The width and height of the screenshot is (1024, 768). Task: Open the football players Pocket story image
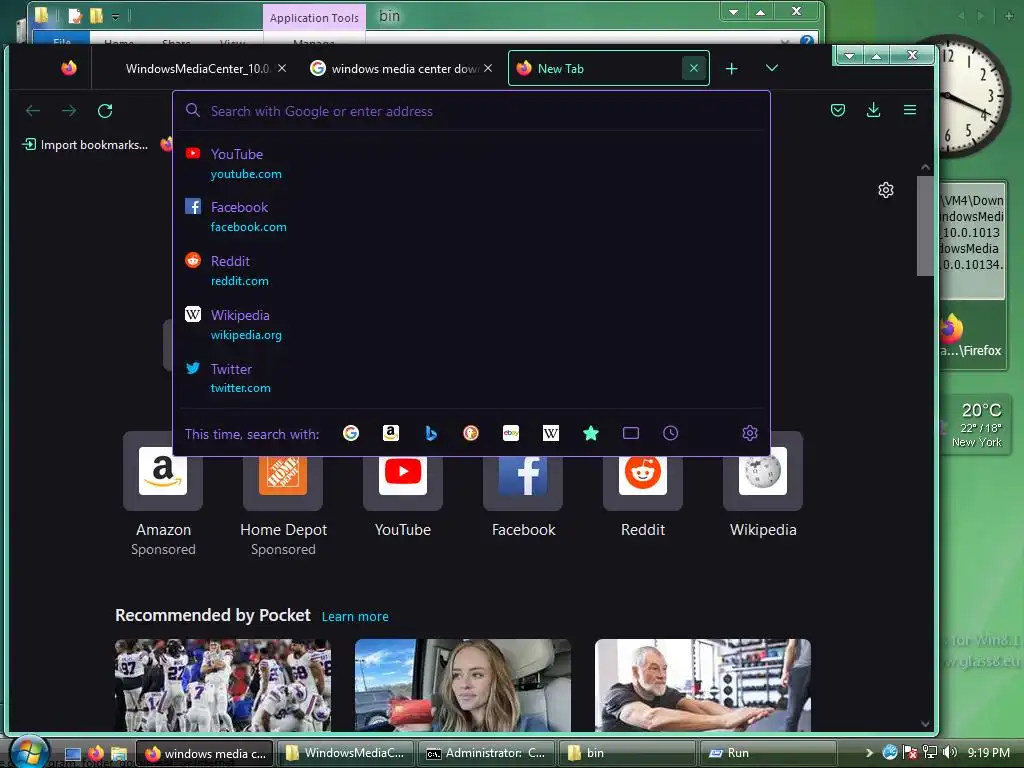coord(223,685)
